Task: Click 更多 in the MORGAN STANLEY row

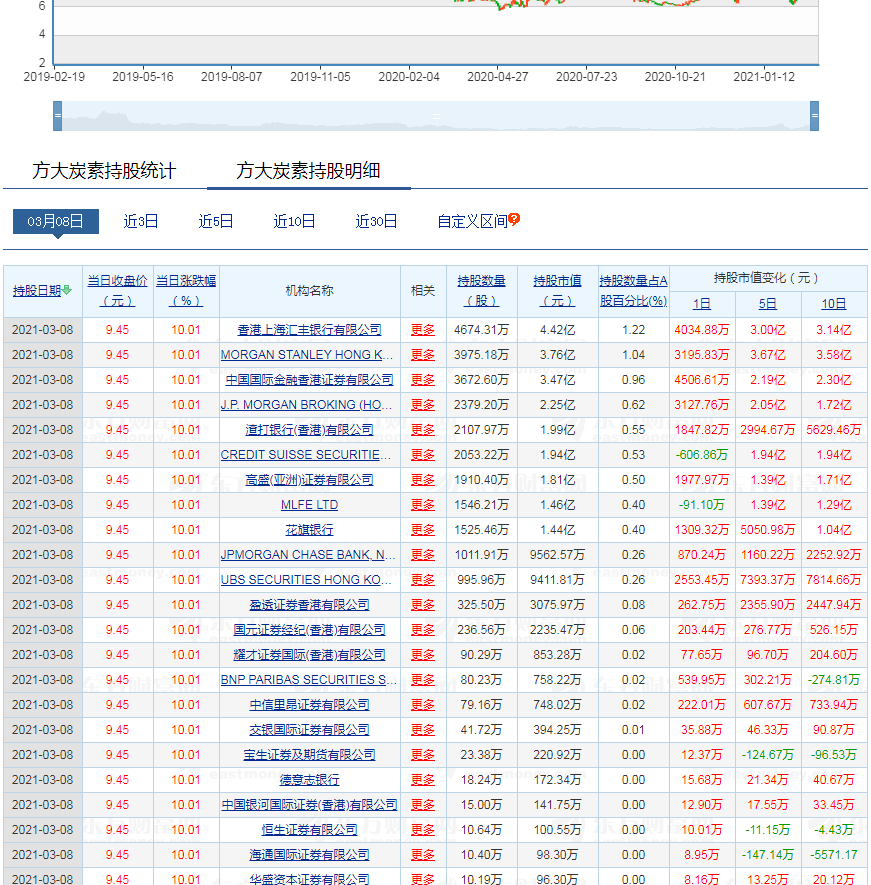Action: click(423, 354)
